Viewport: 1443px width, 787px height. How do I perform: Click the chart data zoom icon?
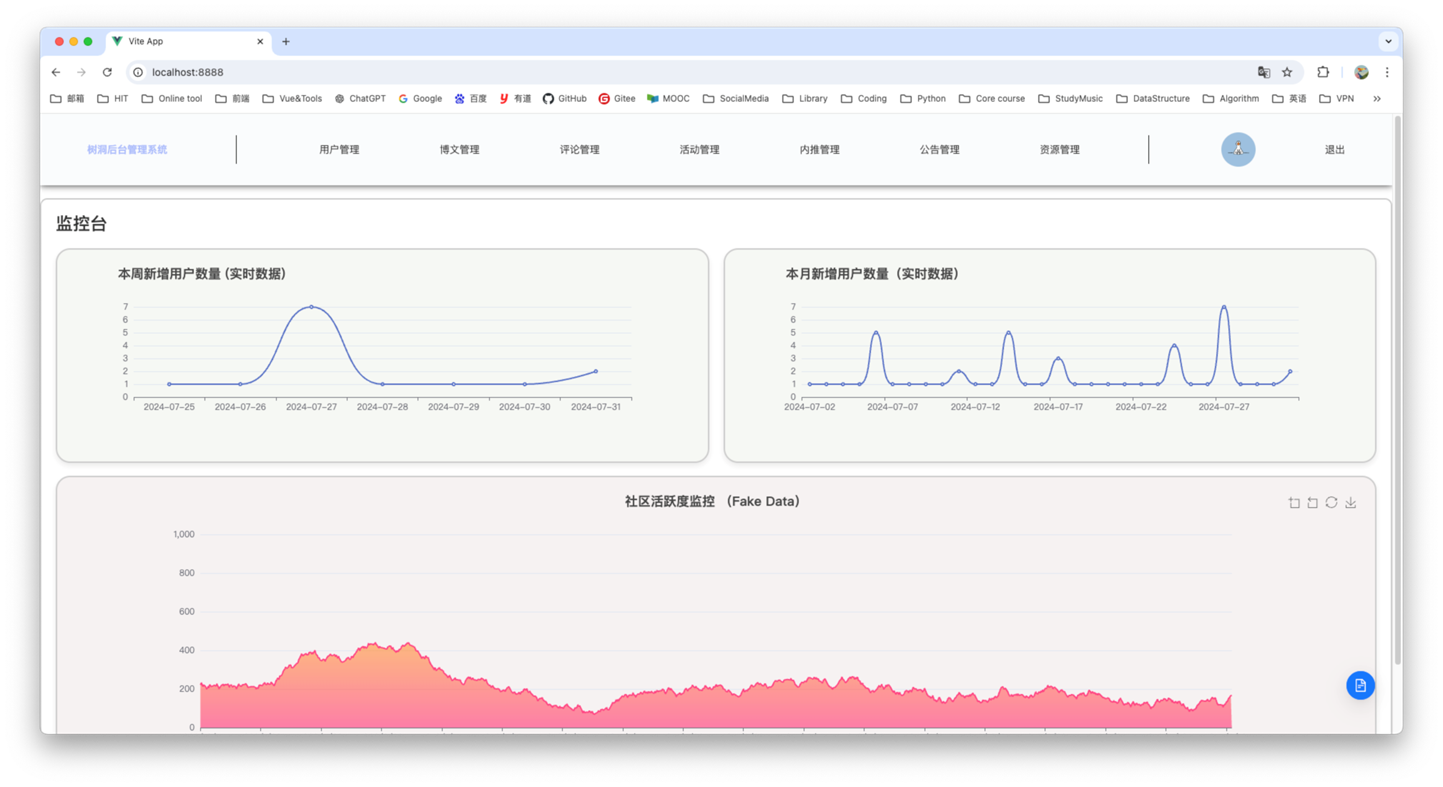coord(1294,503)
